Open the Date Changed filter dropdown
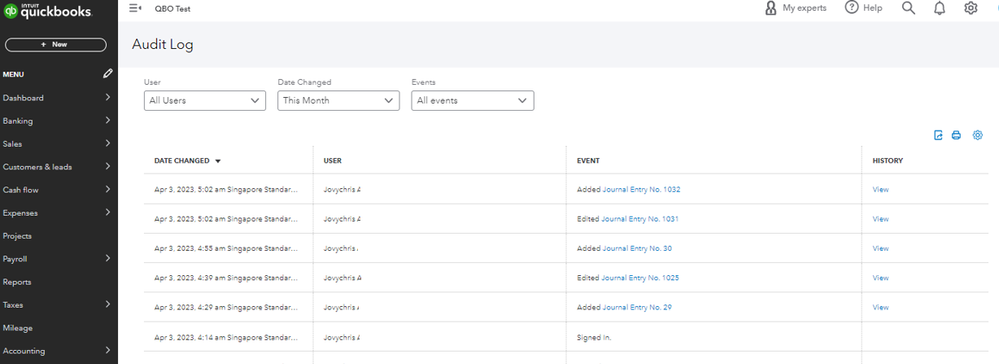 click(338, 101)
